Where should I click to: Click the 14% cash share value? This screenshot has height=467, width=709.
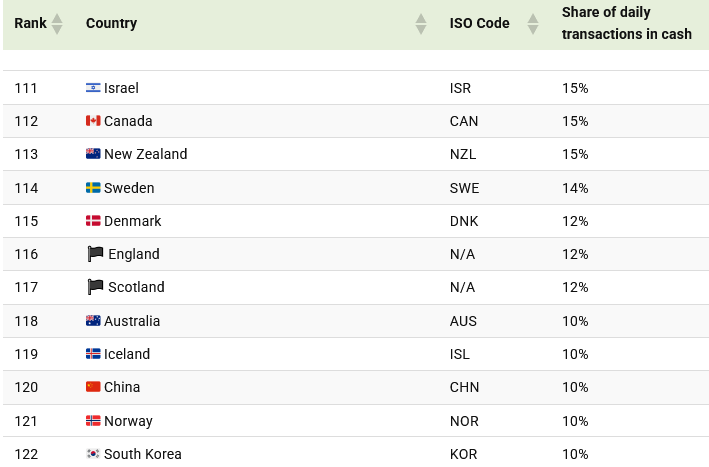point(575,188)
